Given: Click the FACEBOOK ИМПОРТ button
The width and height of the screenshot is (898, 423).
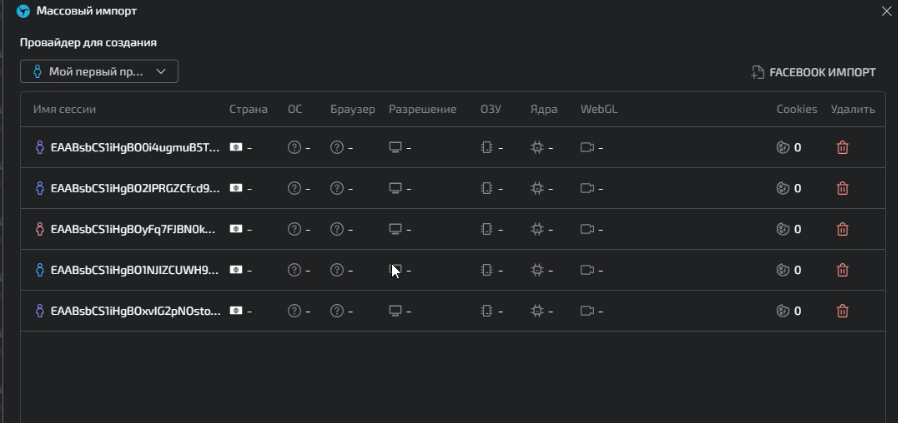Looking at the screenshot, I should pos(813,72).
